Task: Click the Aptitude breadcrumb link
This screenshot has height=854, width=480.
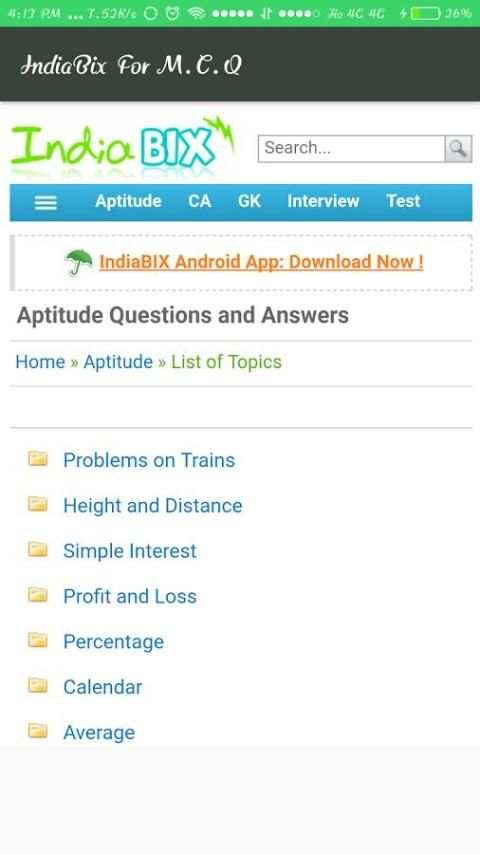Action: [118, 362]
